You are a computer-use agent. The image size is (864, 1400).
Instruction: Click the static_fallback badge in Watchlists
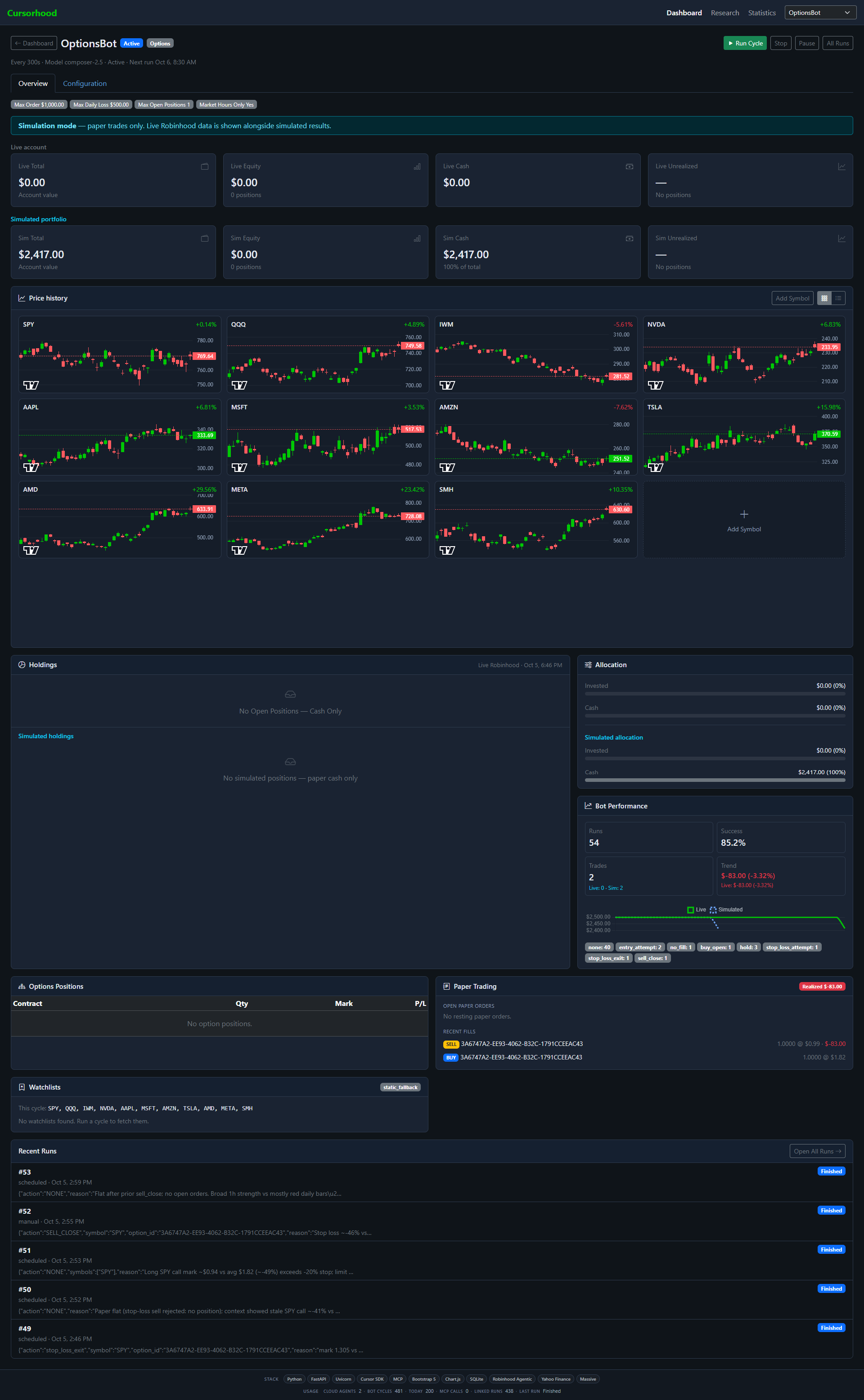(400, 1087)
